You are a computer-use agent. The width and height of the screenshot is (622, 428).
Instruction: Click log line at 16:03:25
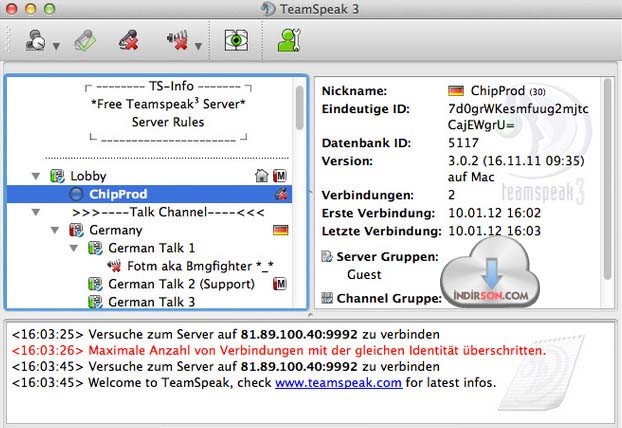(225, 334)
